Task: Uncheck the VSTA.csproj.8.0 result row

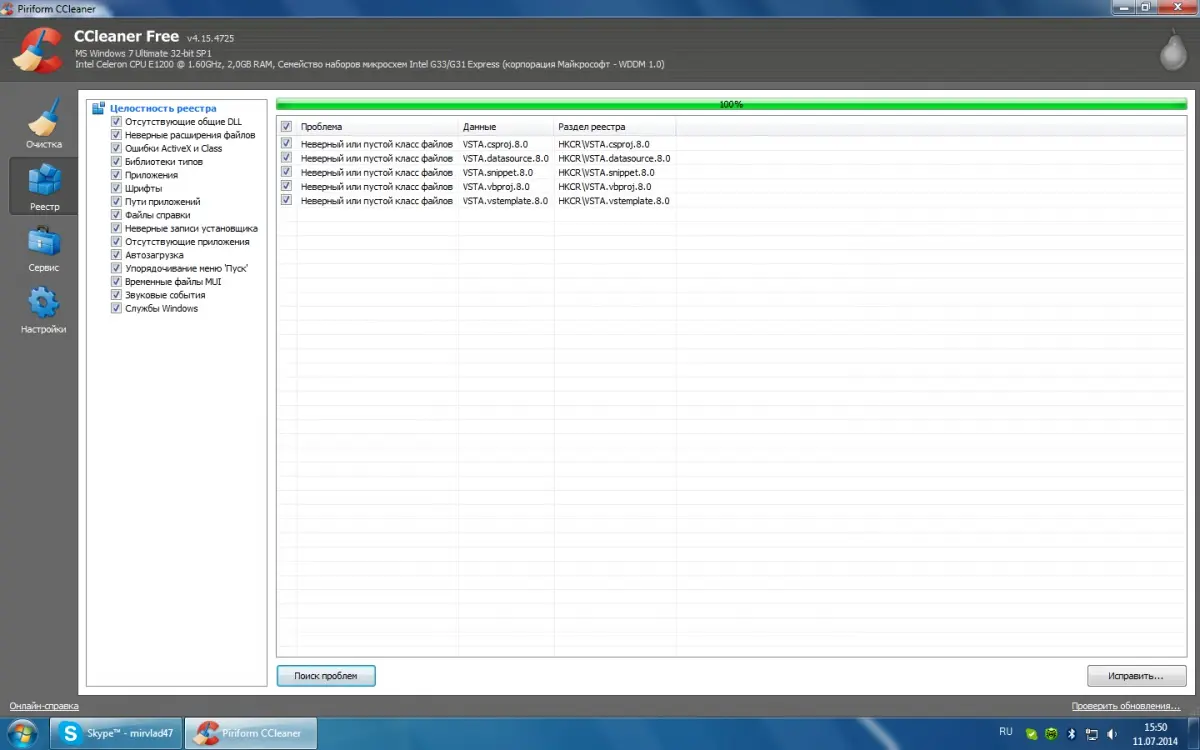Action: (x=287, y=144)
